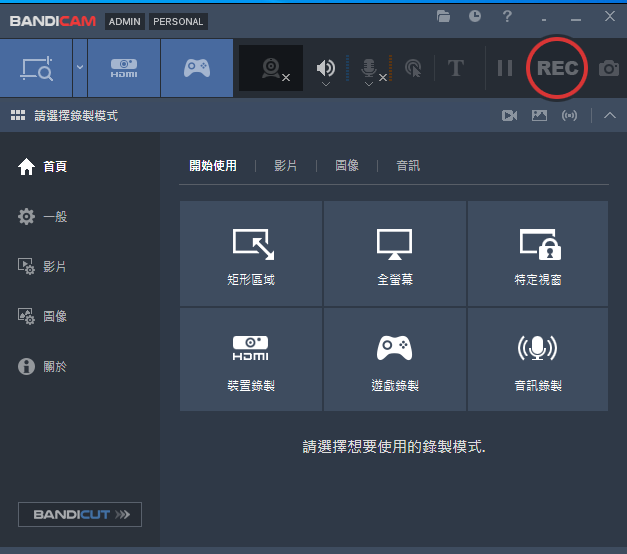Click the image icon in mode bar
Viewport: 627px width, 554px height.
539,116
